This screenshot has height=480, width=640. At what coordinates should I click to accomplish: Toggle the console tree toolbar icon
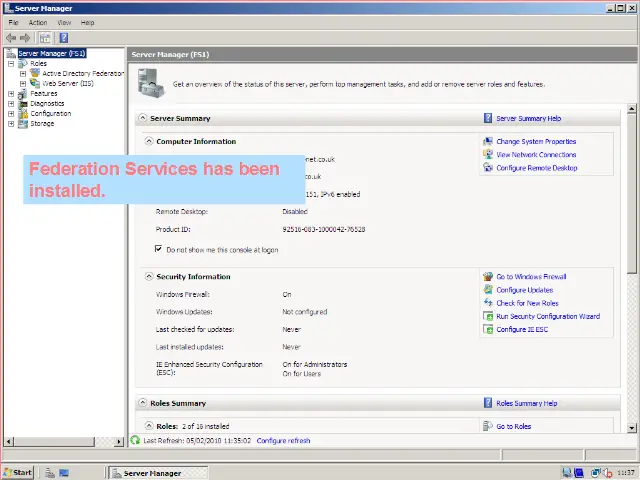[45, 38]
